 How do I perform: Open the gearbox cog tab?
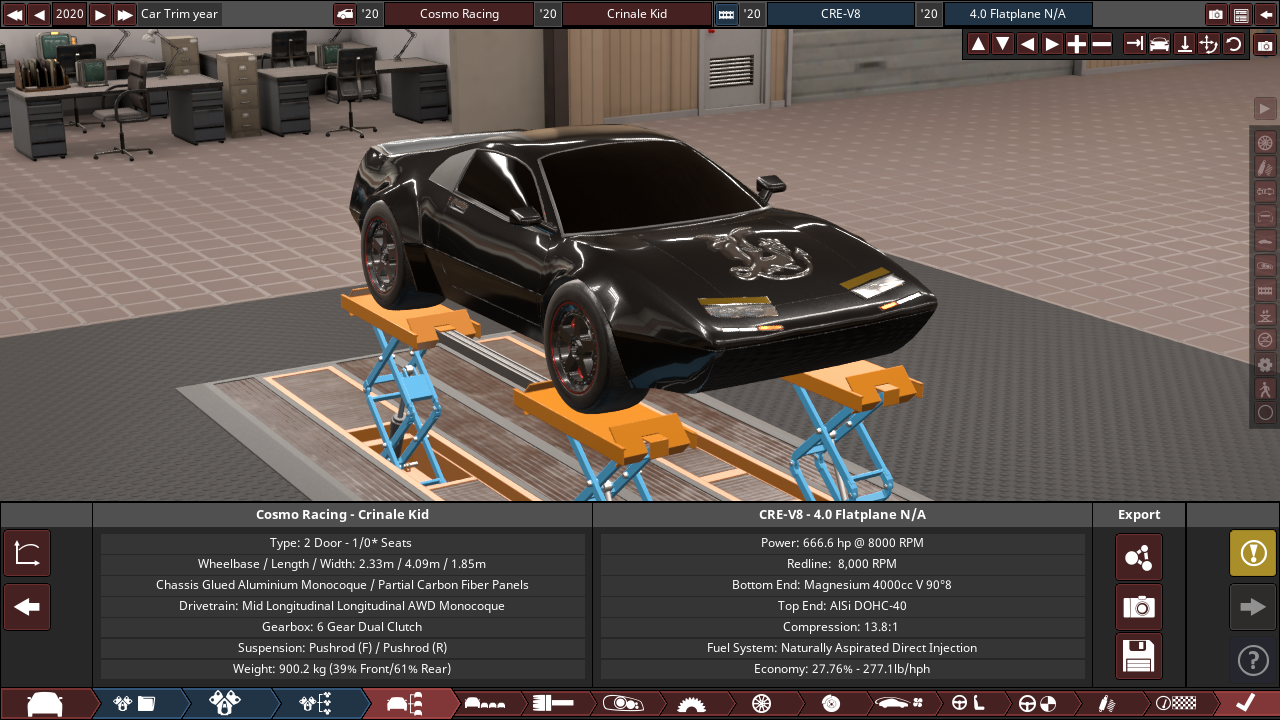click(x=691, y=704)
